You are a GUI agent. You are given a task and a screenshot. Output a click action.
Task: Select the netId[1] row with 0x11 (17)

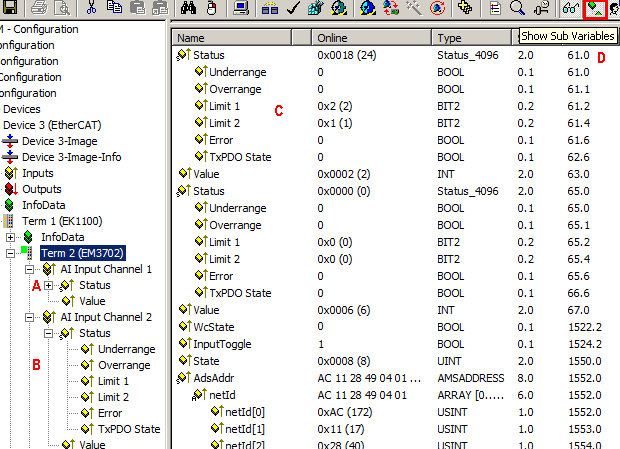click(395, 429)
